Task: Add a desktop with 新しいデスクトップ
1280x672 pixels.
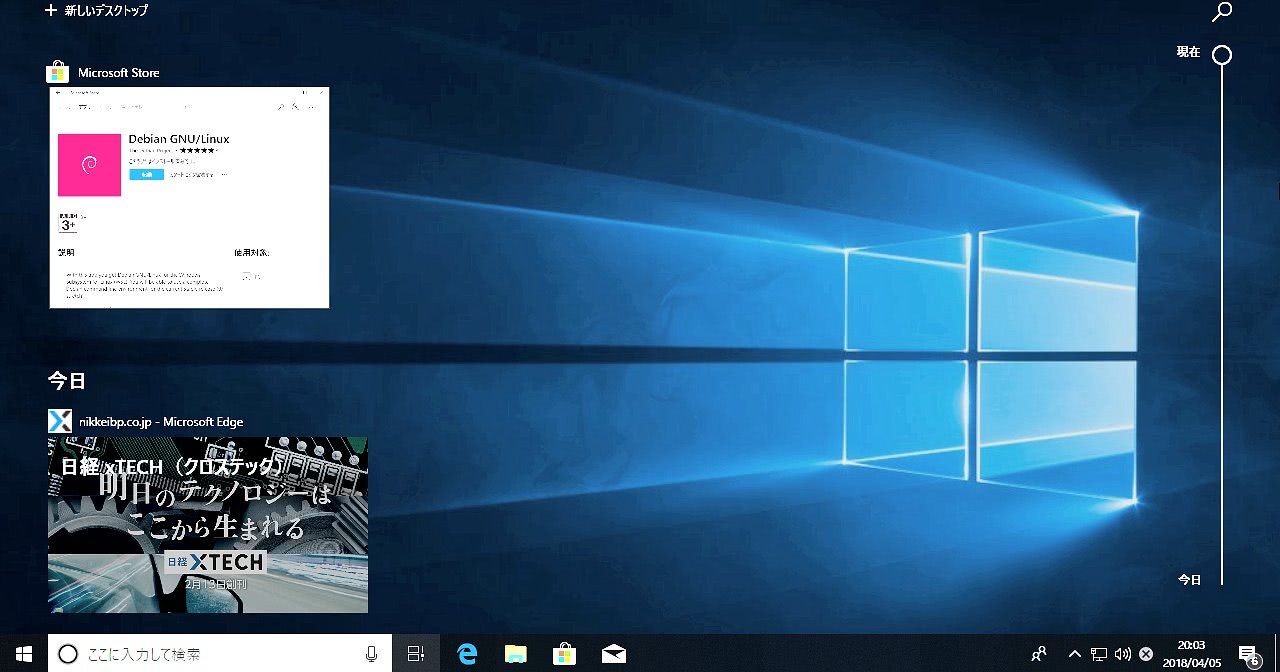Action: click(x=96, y=11)
